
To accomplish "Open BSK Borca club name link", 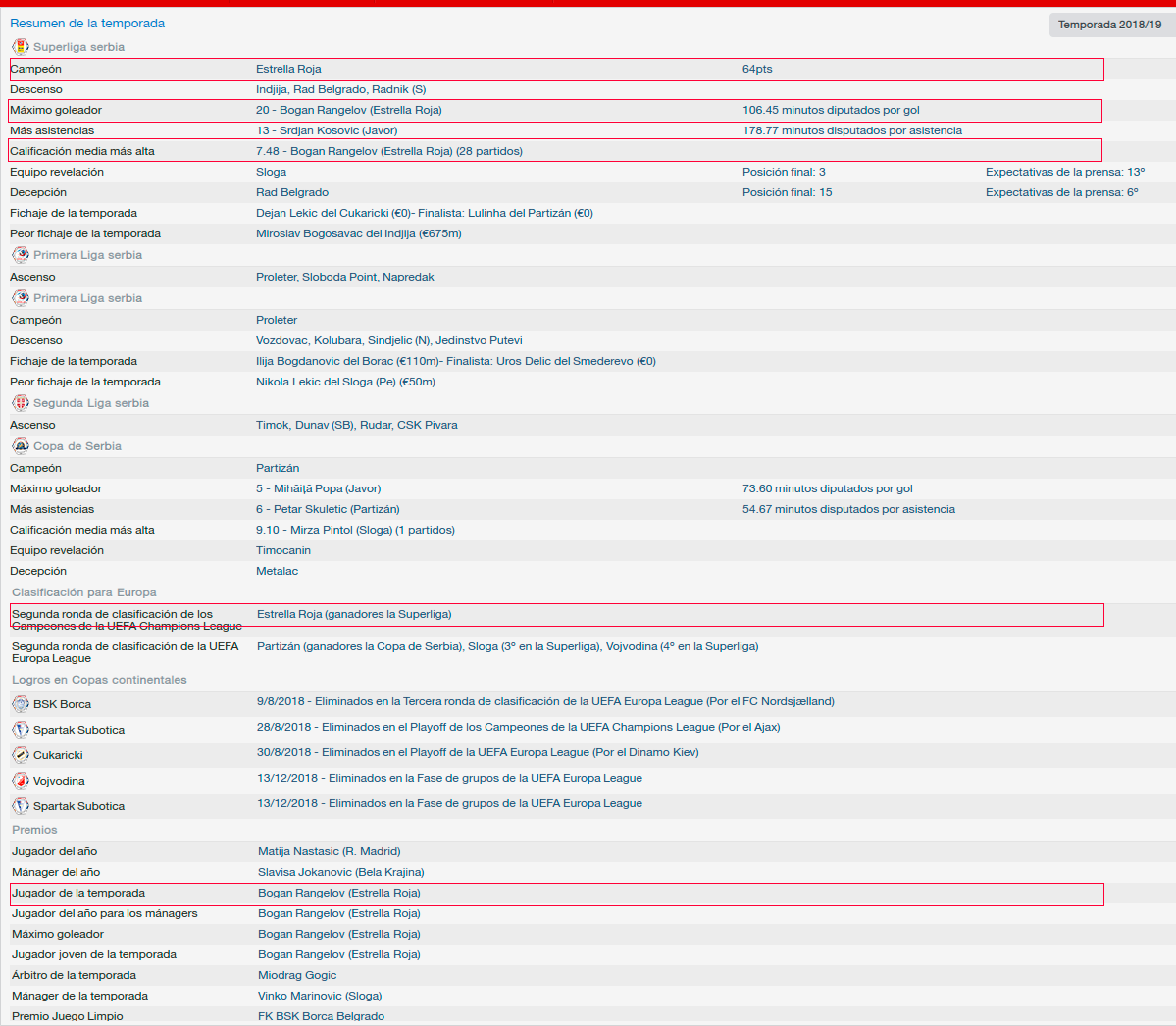I will coord(62,705).
